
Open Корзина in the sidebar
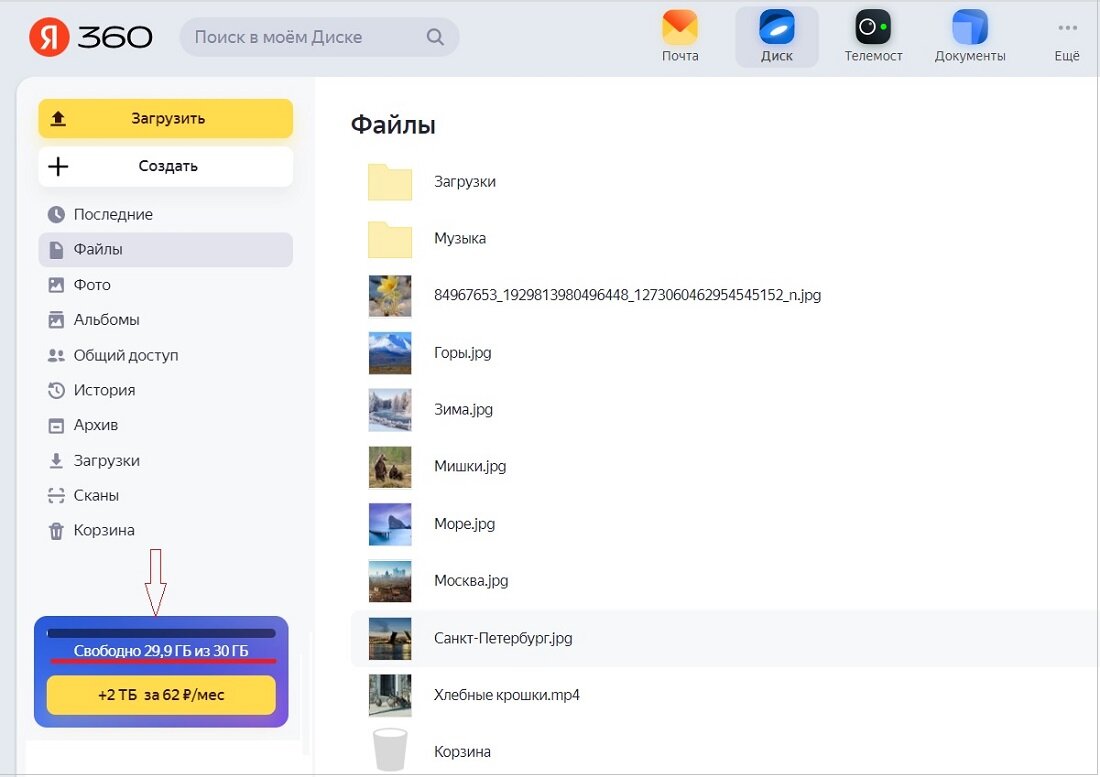coord(166,531)
